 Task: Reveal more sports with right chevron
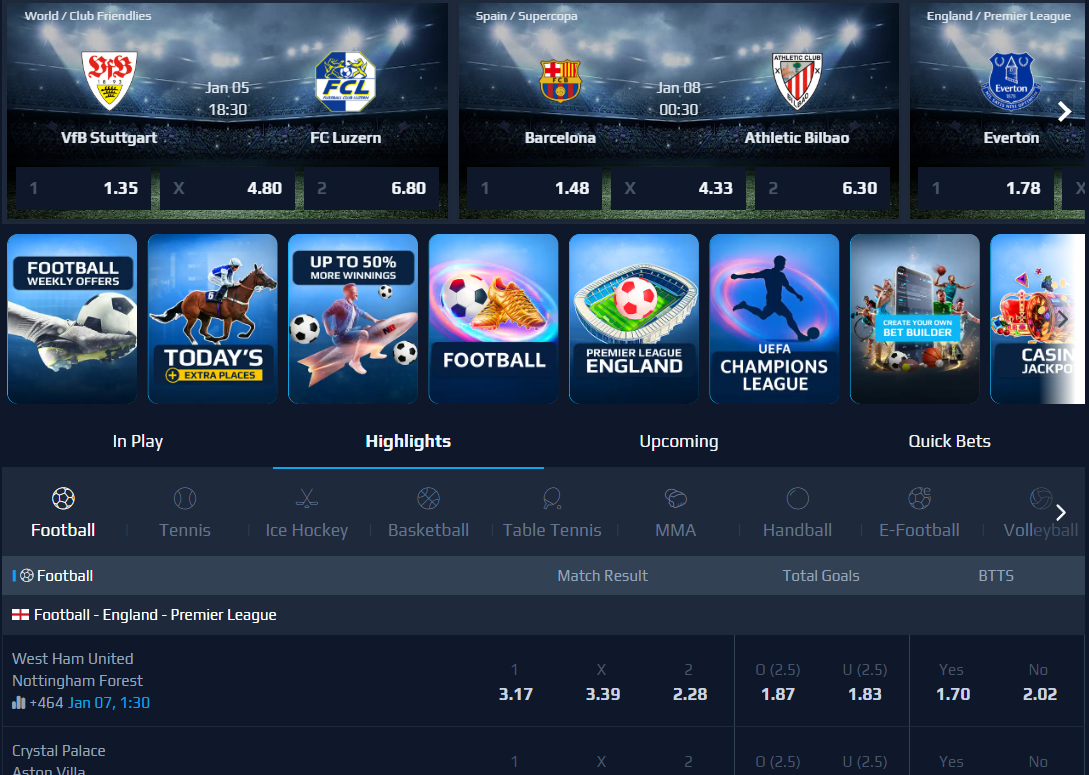(1061, 512)
